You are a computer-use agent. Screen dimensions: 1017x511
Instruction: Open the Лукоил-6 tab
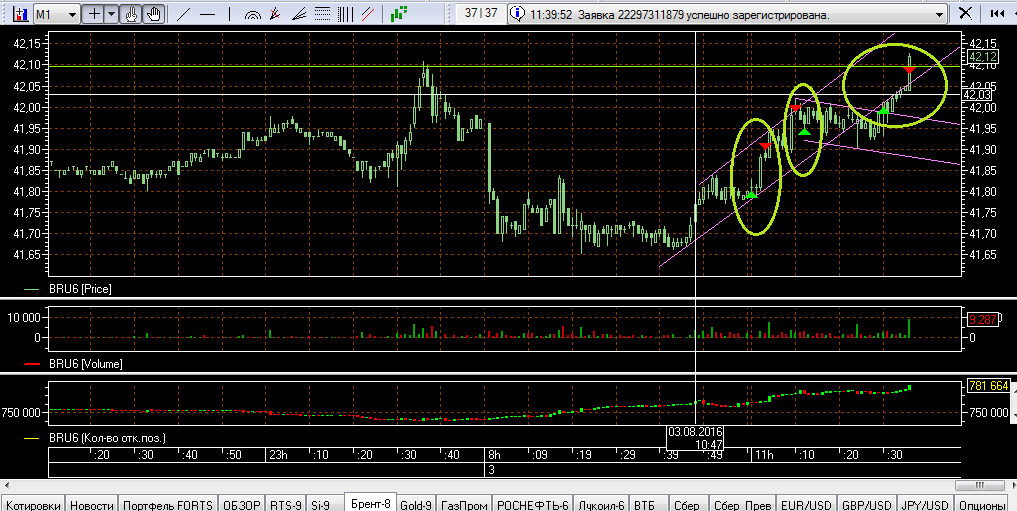tap(601, 505)
